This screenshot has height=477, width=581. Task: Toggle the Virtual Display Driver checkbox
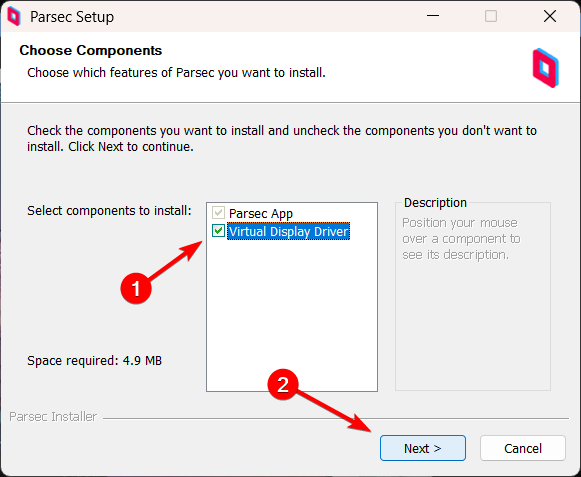coord(218,231)
